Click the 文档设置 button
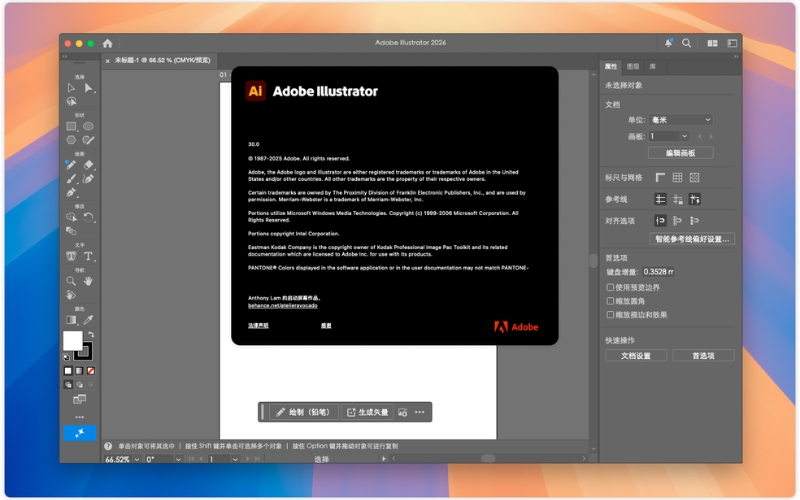 pyautogui.click(x=636, y=356)
